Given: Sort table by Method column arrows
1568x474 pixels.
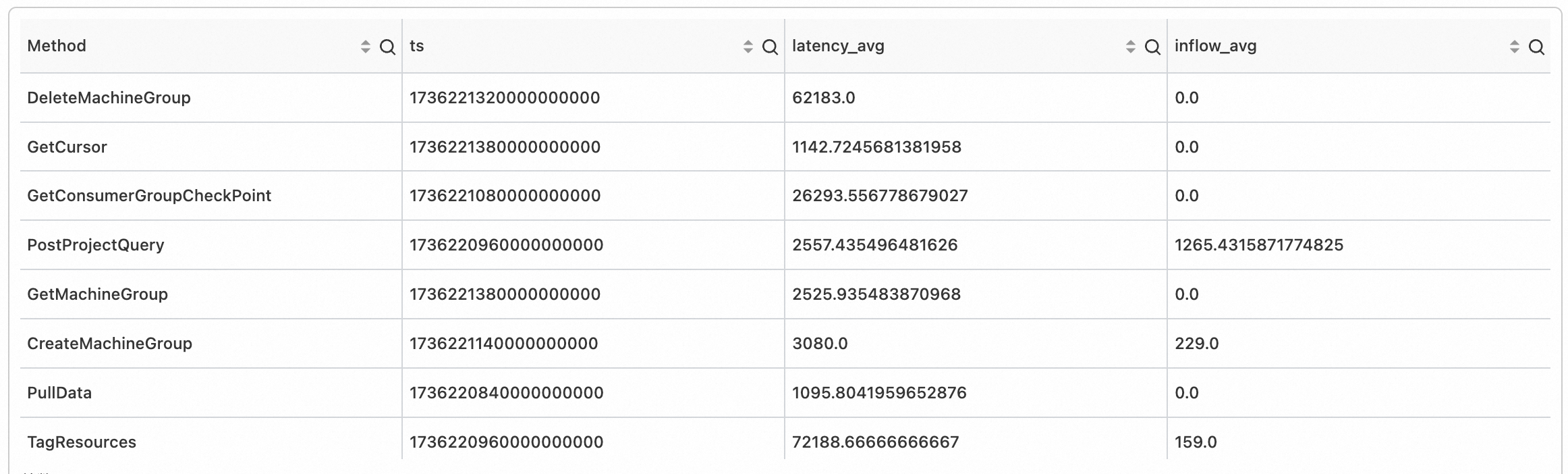Looking at the screenshot, I should click(365, 47).
